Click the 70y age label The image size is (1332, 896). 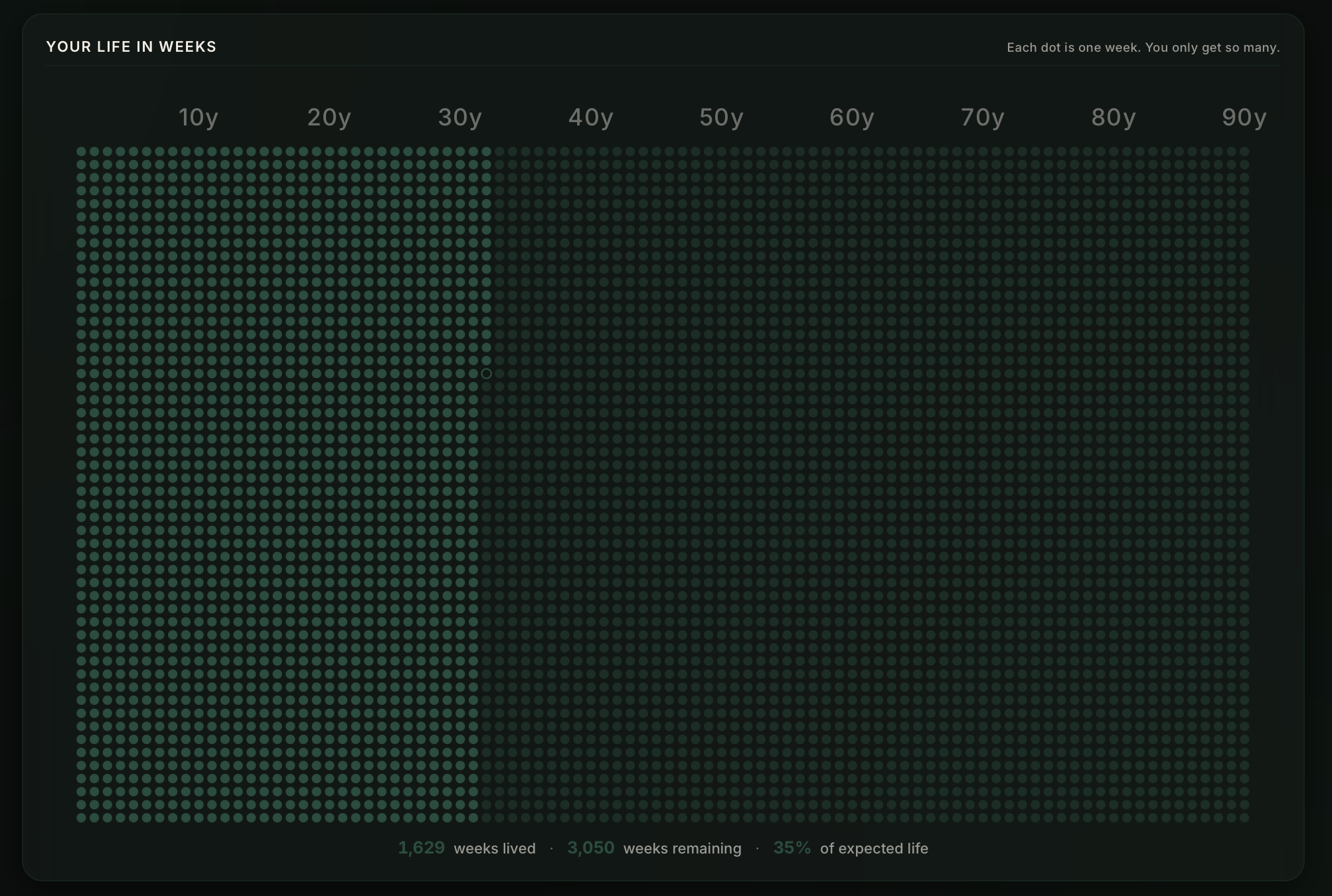(x=983, y=117)
